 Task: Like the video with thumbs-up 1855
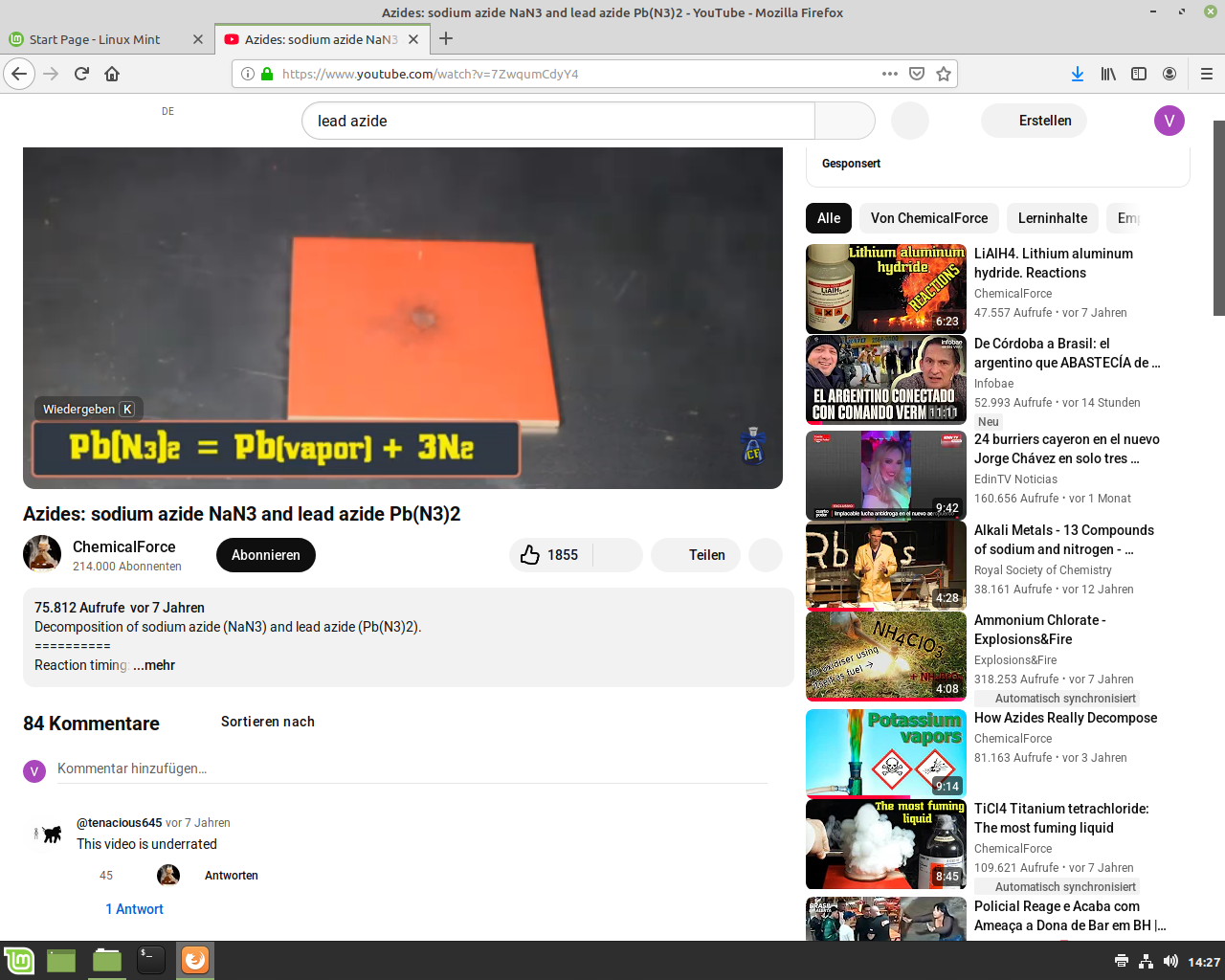(550, 555)
